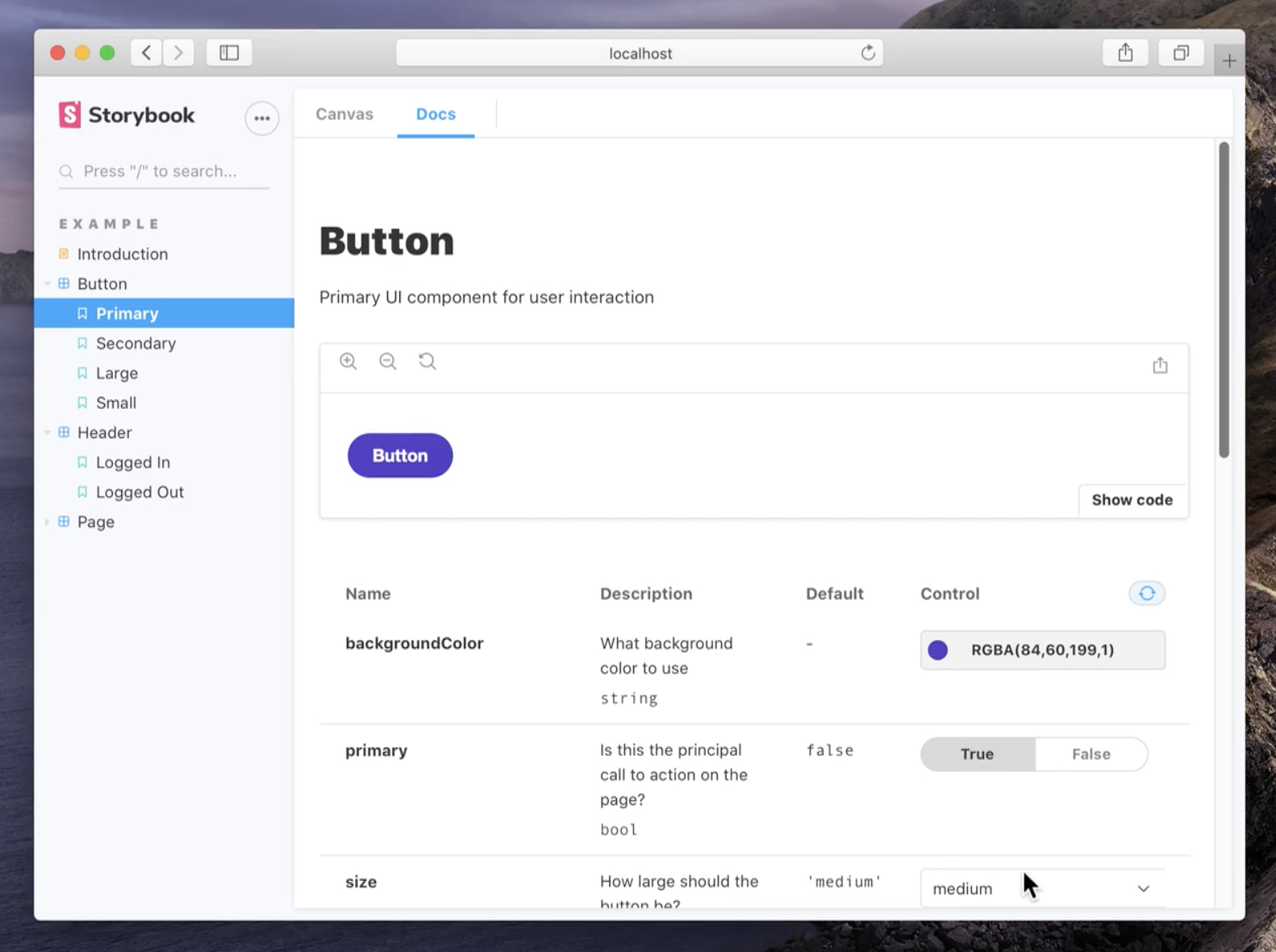Click the RGBA(84,60,199,1) color value field
Screen dimensions: 1276x952
click(x=1042, y=650)
